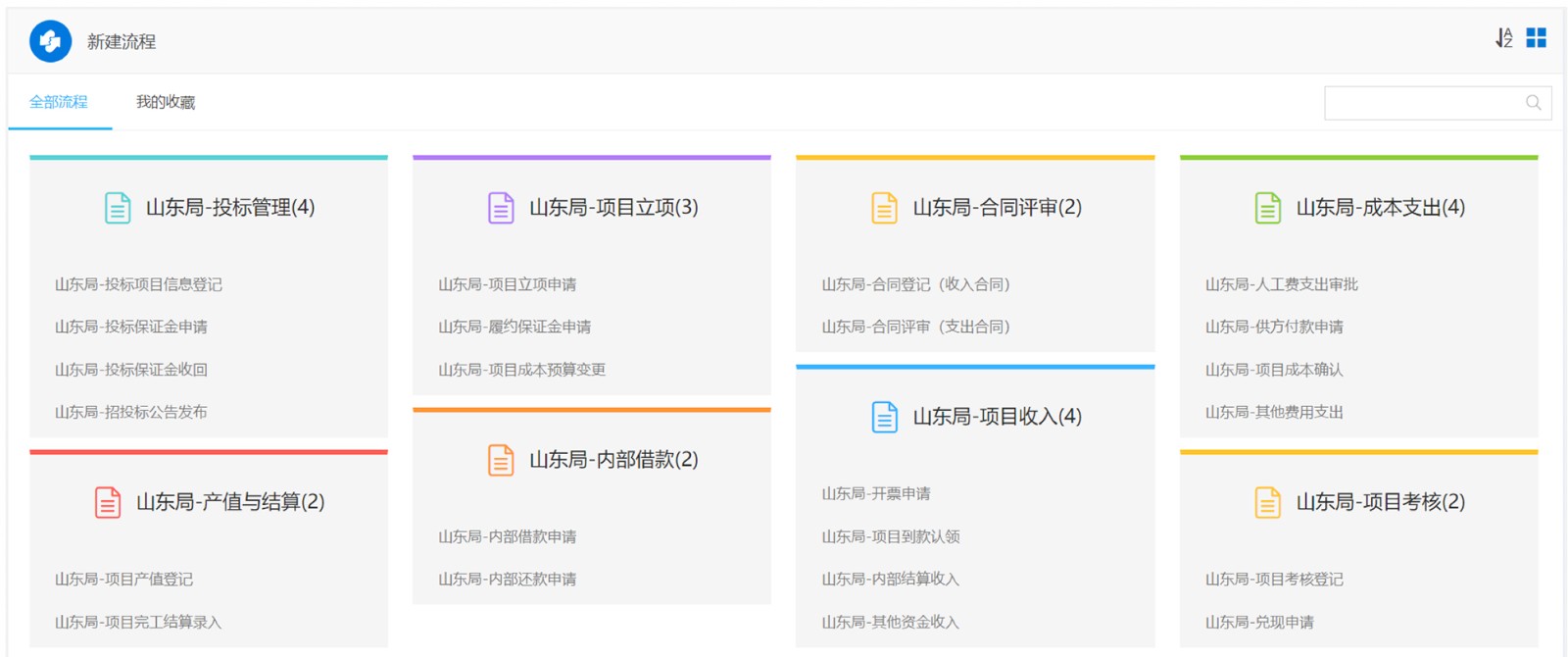Open 山东局-项目到款认领 workflow

click(891, 536)
